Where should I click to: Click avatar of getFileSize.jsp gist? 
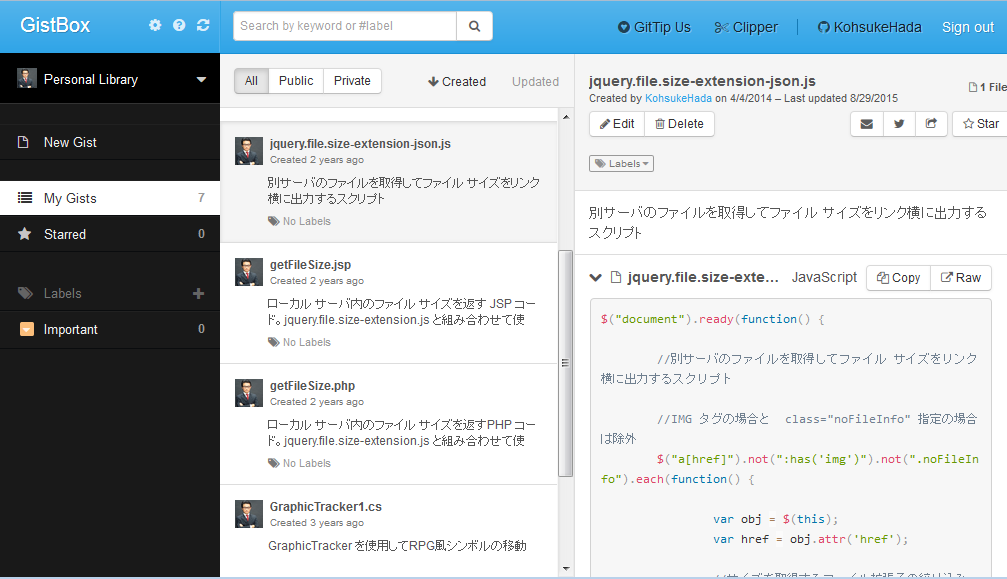point(249,272)
